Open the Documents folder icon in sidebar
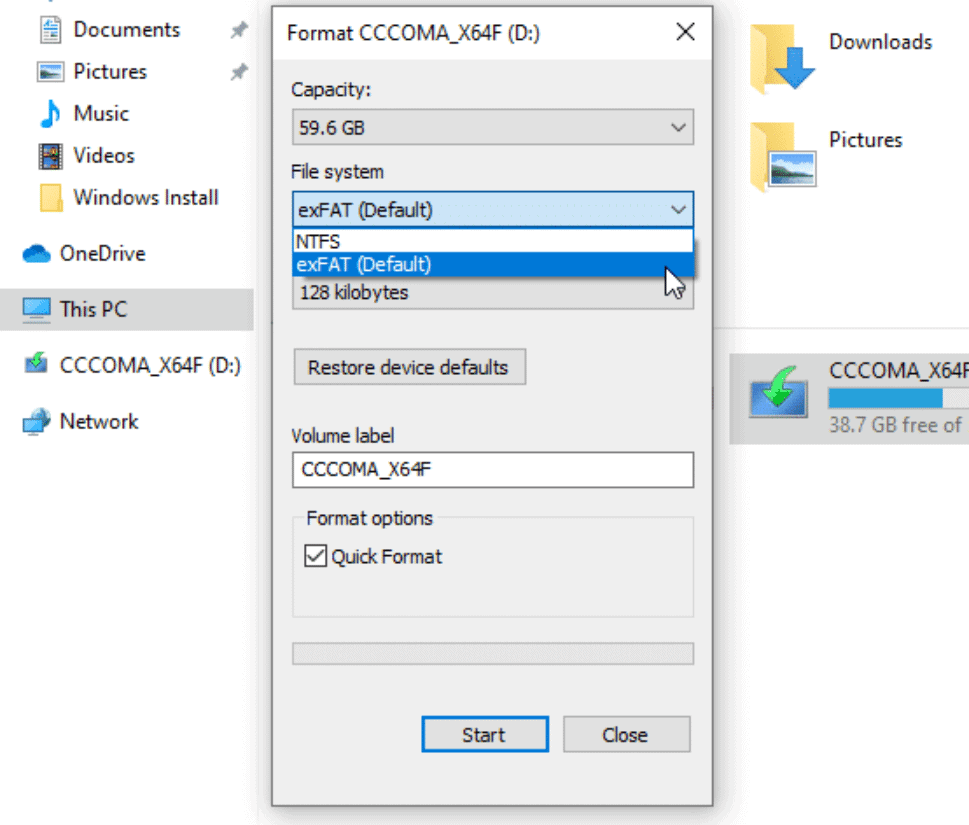The width and height of the screenshot is (969, 825). point(50,30)
